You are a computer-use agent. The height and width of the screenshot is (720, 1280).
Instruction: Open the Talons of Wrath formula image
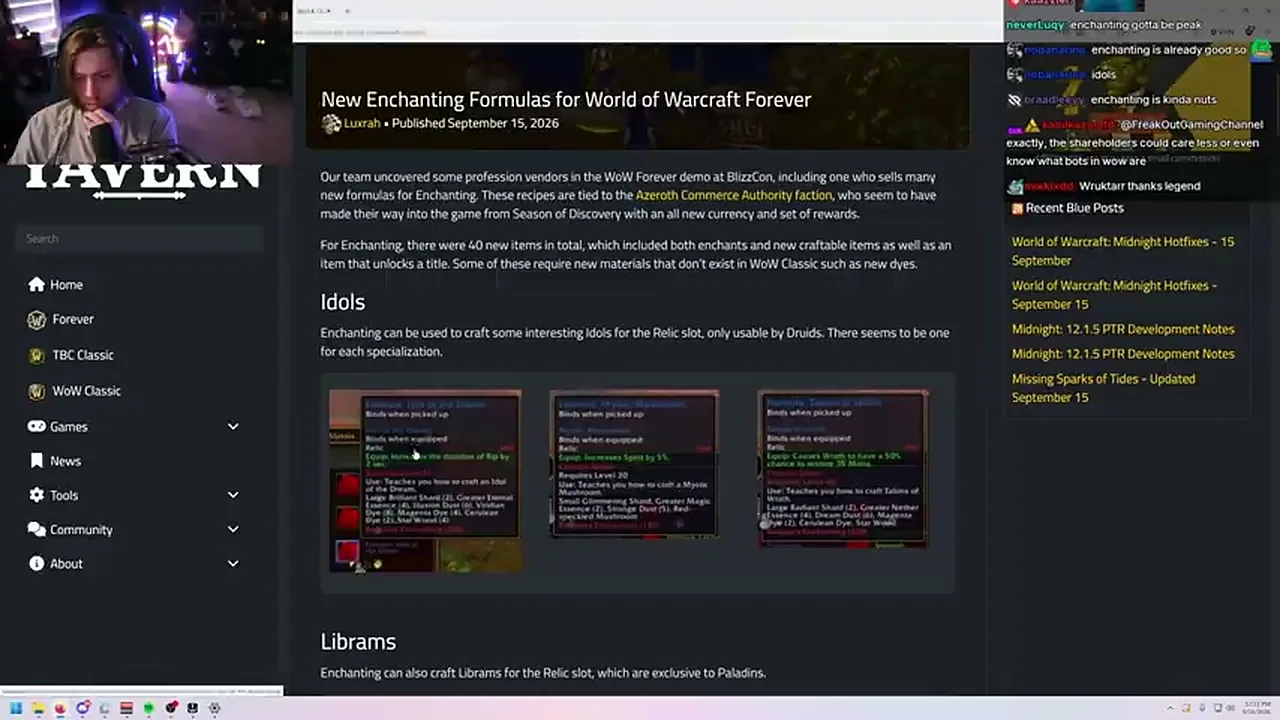[x=843, y=469]
